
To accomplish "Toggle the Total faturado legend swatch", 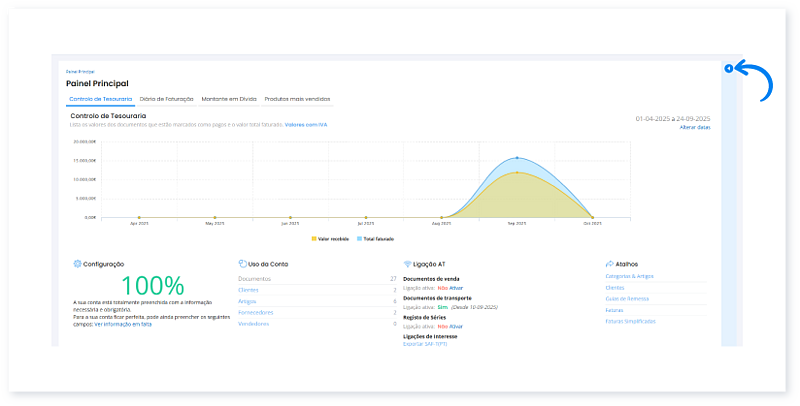I will pyautogui.click(x=357, y=240).
